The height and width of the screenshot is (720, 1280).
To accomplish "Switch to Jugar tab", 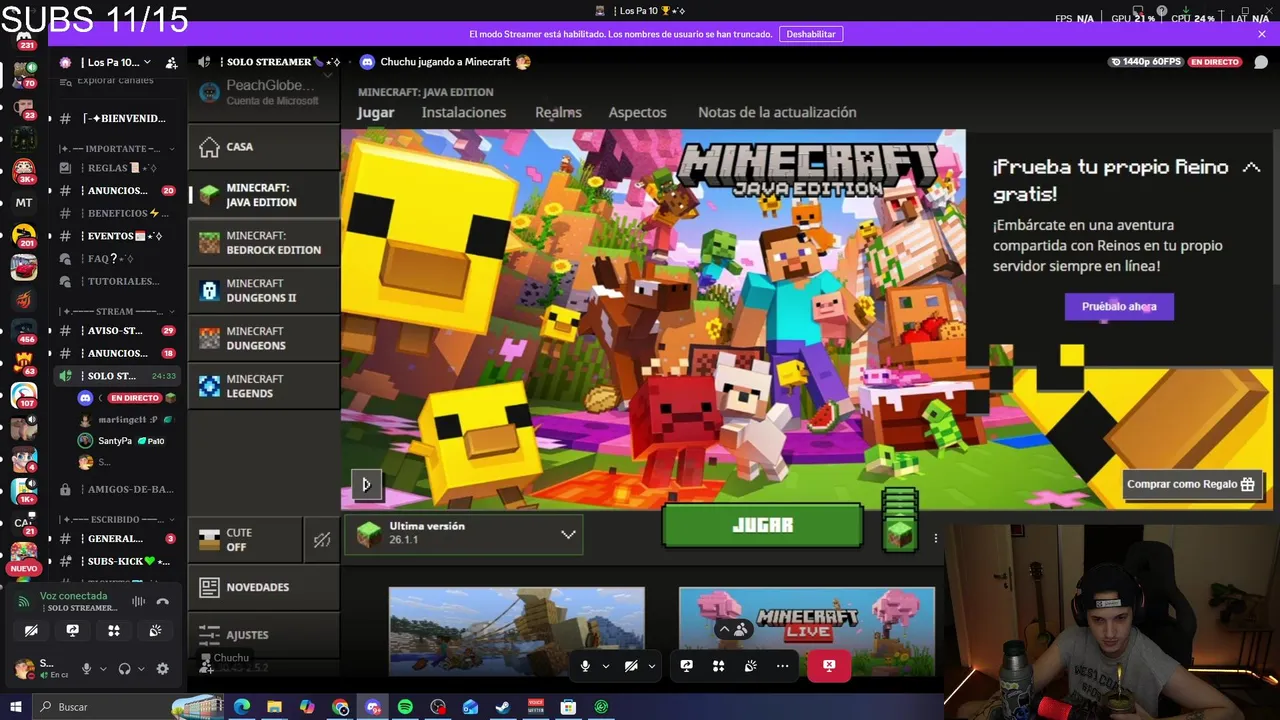I will coord(376,112).
